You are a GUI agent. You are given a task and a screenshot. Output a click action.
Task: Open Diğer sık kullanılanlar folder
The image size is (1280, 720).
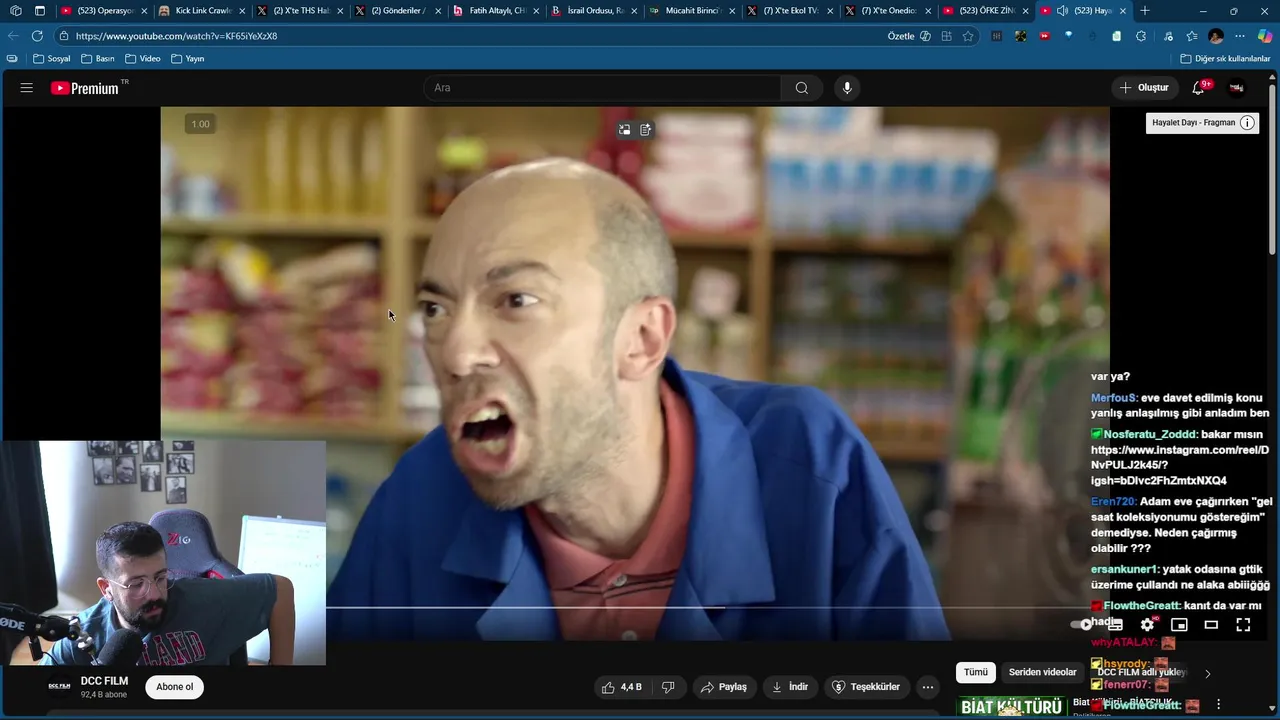[1226, 59]
